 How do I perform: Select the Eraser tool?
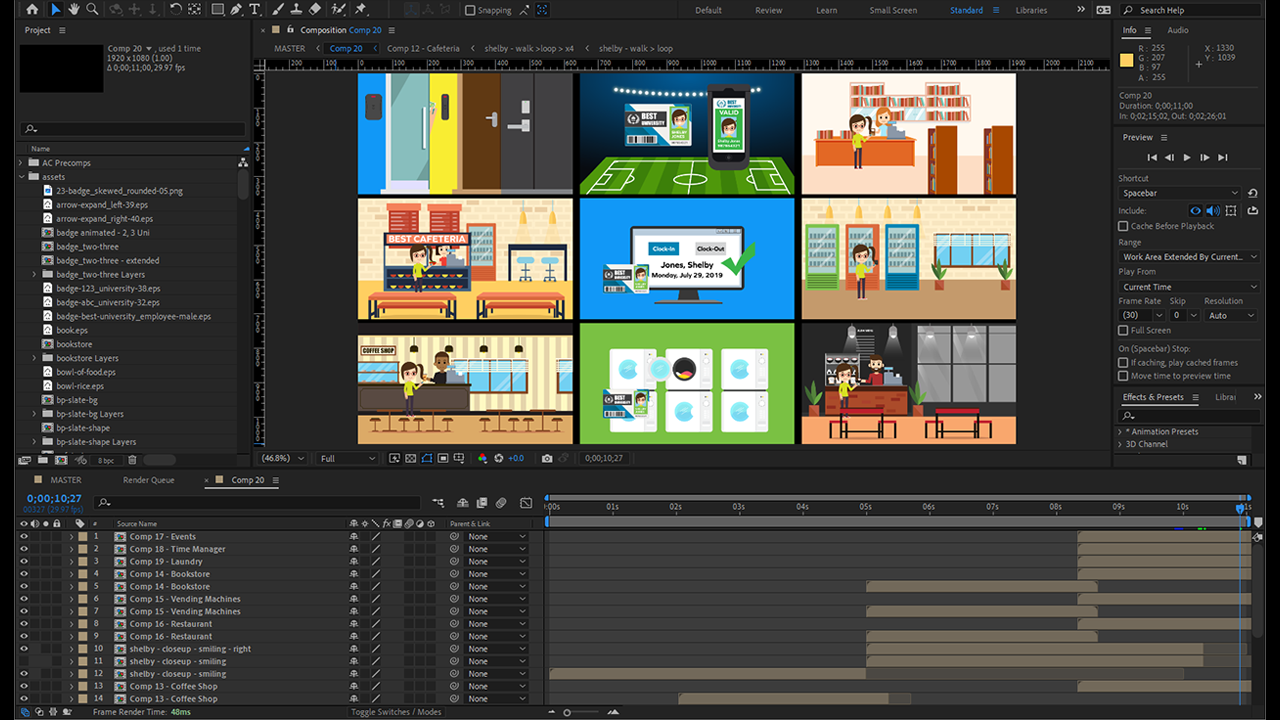tap(315, 9)
